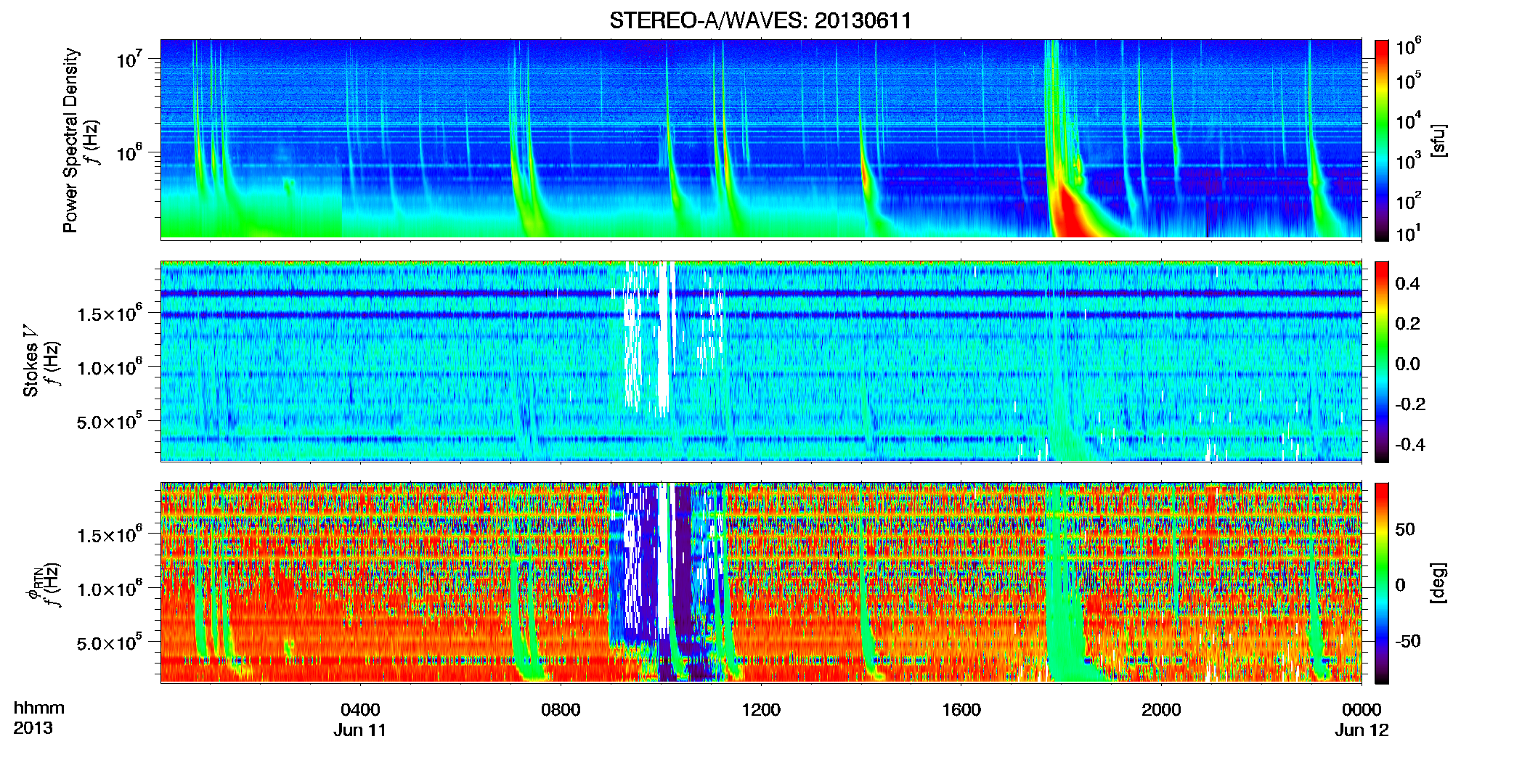1522x784 pixels.
Task: Select the 10^2 sfu colorbar tick label
Action: (1409, 200)
